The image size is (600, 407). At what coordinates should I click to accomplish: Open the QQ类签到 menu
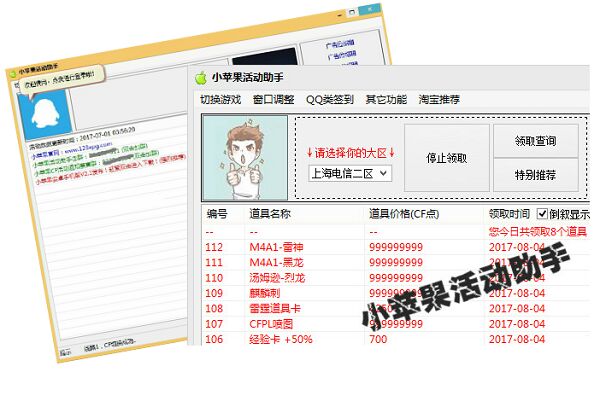point(329,100)
